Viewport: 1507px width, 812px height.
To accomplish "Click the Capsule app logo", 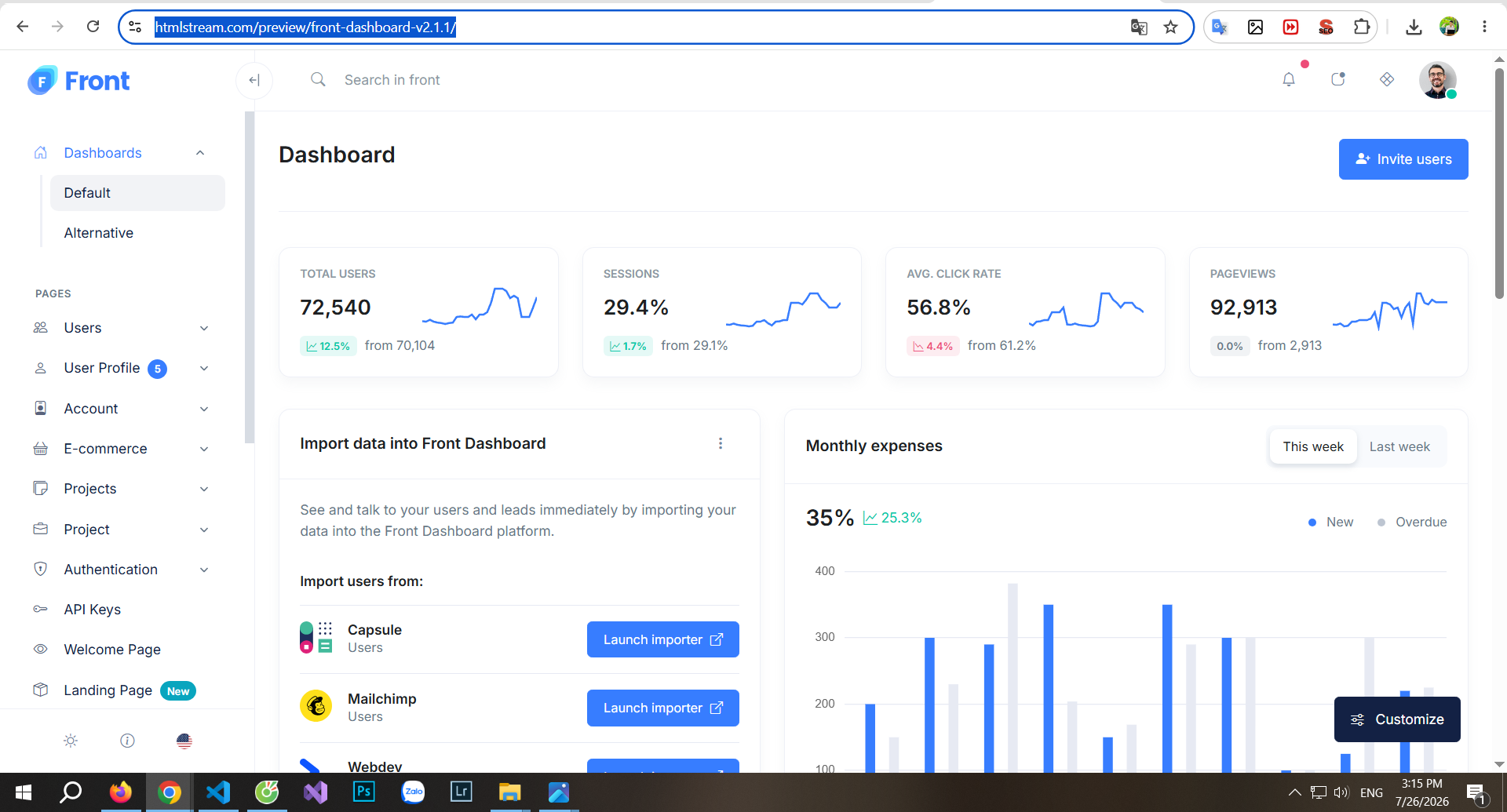I will (316, 638).
